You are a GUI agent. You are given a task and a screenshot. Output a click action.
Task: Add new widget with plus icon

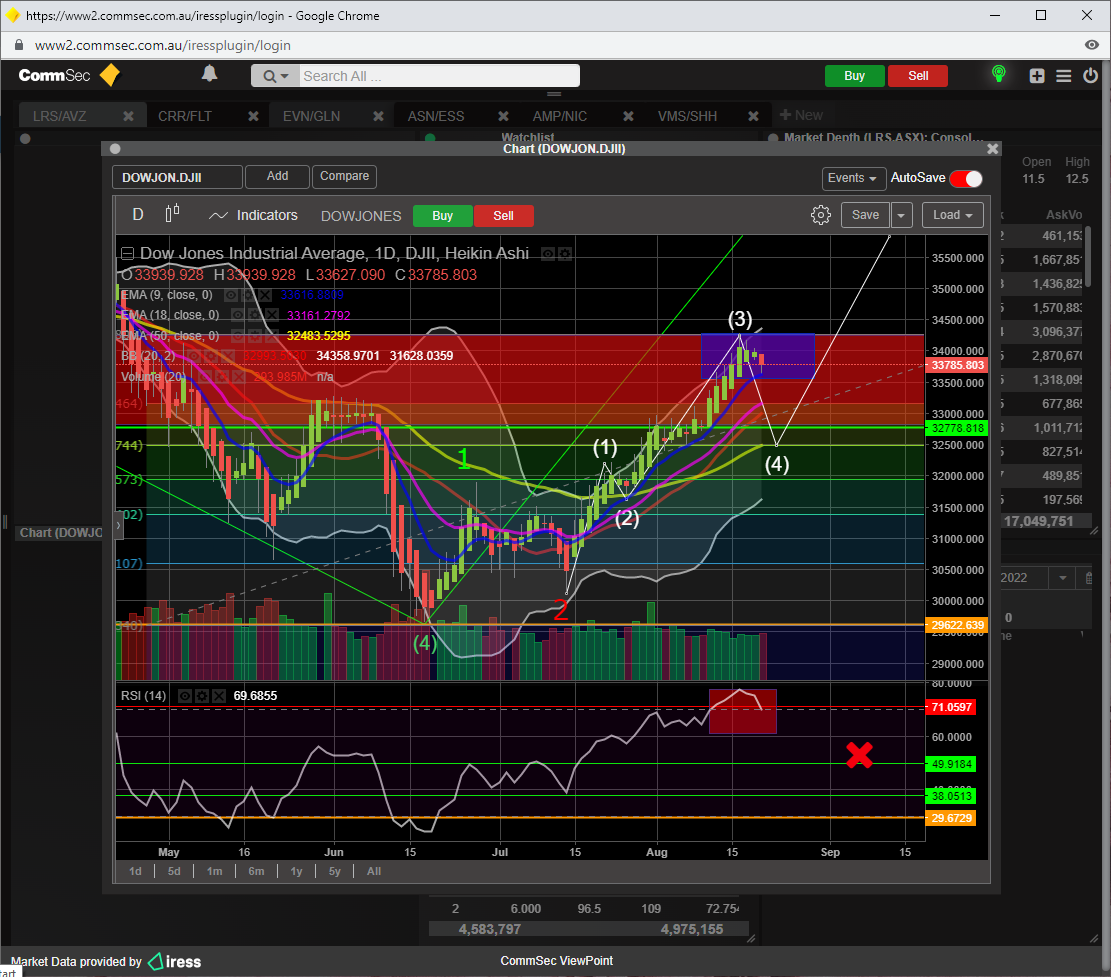pos(1037,76)
